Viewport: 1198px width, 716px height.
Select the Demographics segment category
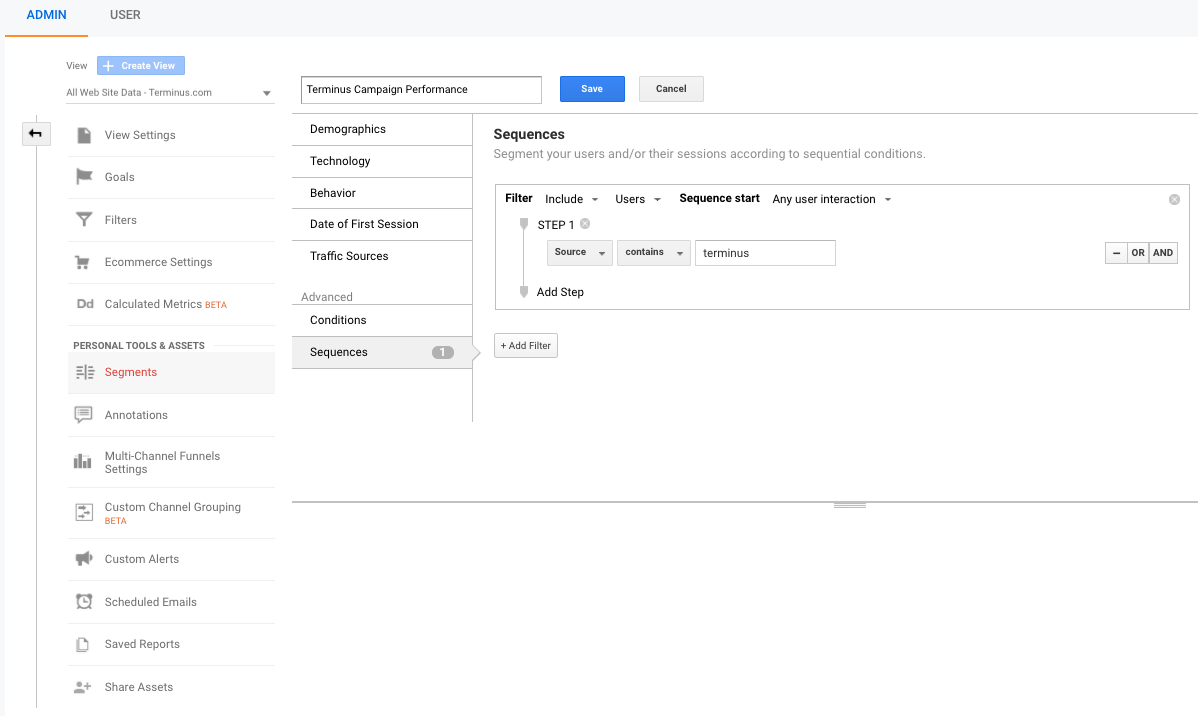[x=382, y=129]
